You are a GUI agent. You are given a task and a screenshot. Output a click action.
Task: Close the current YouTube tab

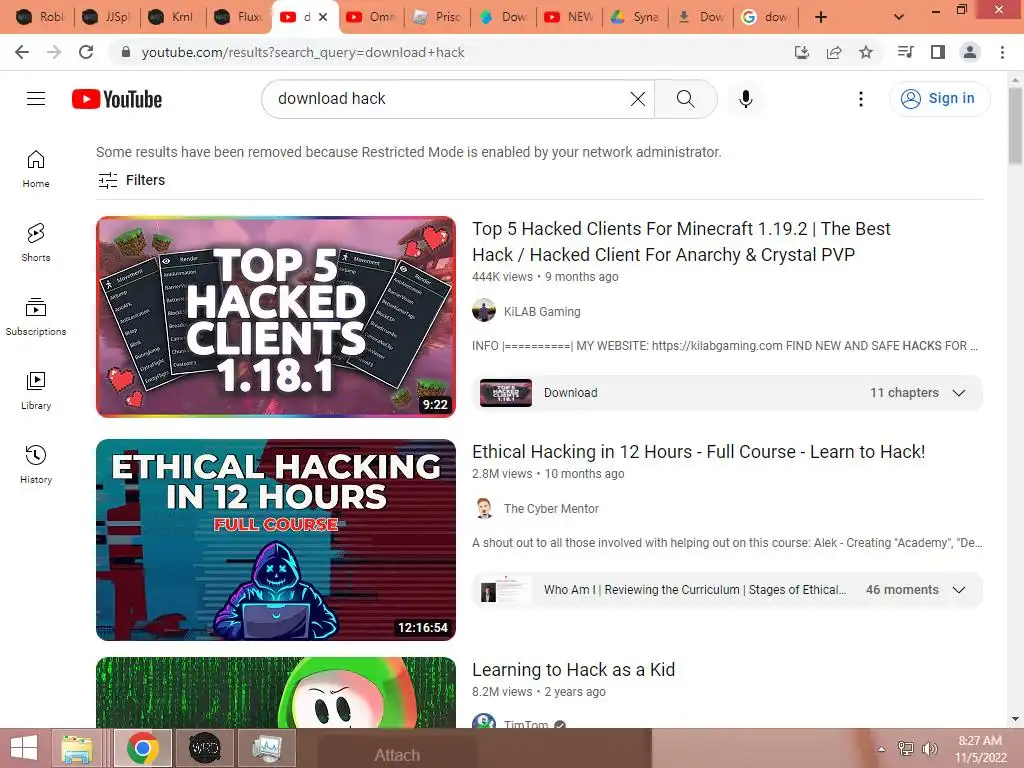point(323,17)
